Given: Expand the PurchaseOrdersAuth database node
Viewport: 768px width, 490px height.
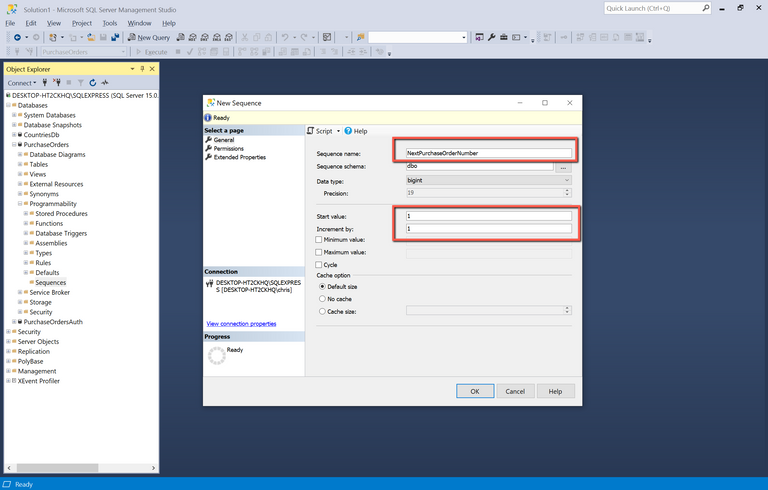Looking at the screenshot, I should (14, 322).
